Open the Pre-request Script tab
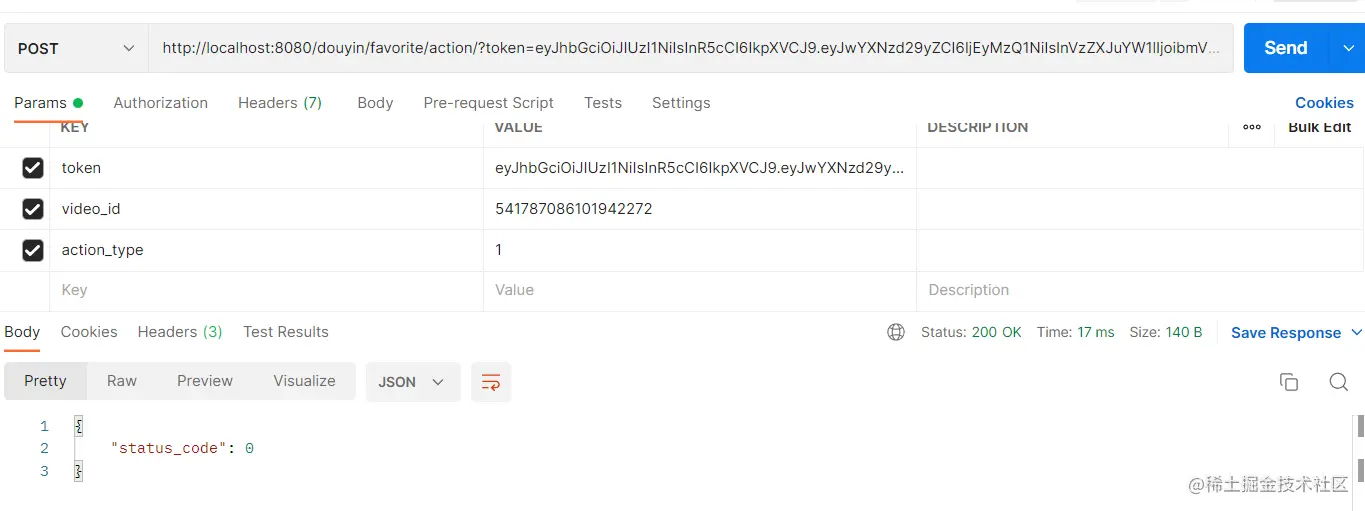The height and width of the screenshot is (511, 1365). pyautogui.click(x=488, y=103)
